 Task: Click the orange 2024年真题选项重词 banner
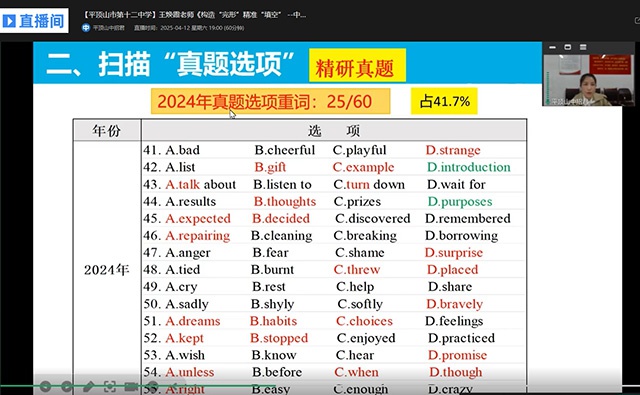tap(270, 101)
